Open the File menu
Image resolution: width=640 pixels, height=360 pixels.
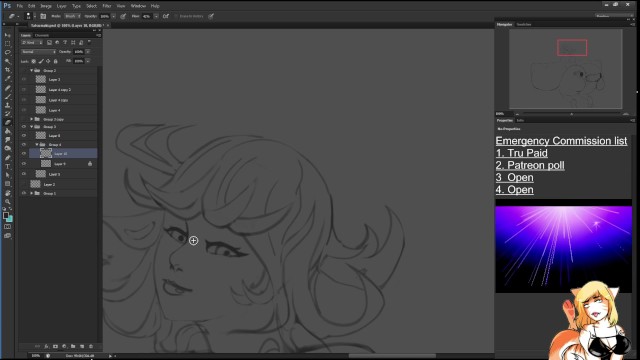(x=20, y=6)
